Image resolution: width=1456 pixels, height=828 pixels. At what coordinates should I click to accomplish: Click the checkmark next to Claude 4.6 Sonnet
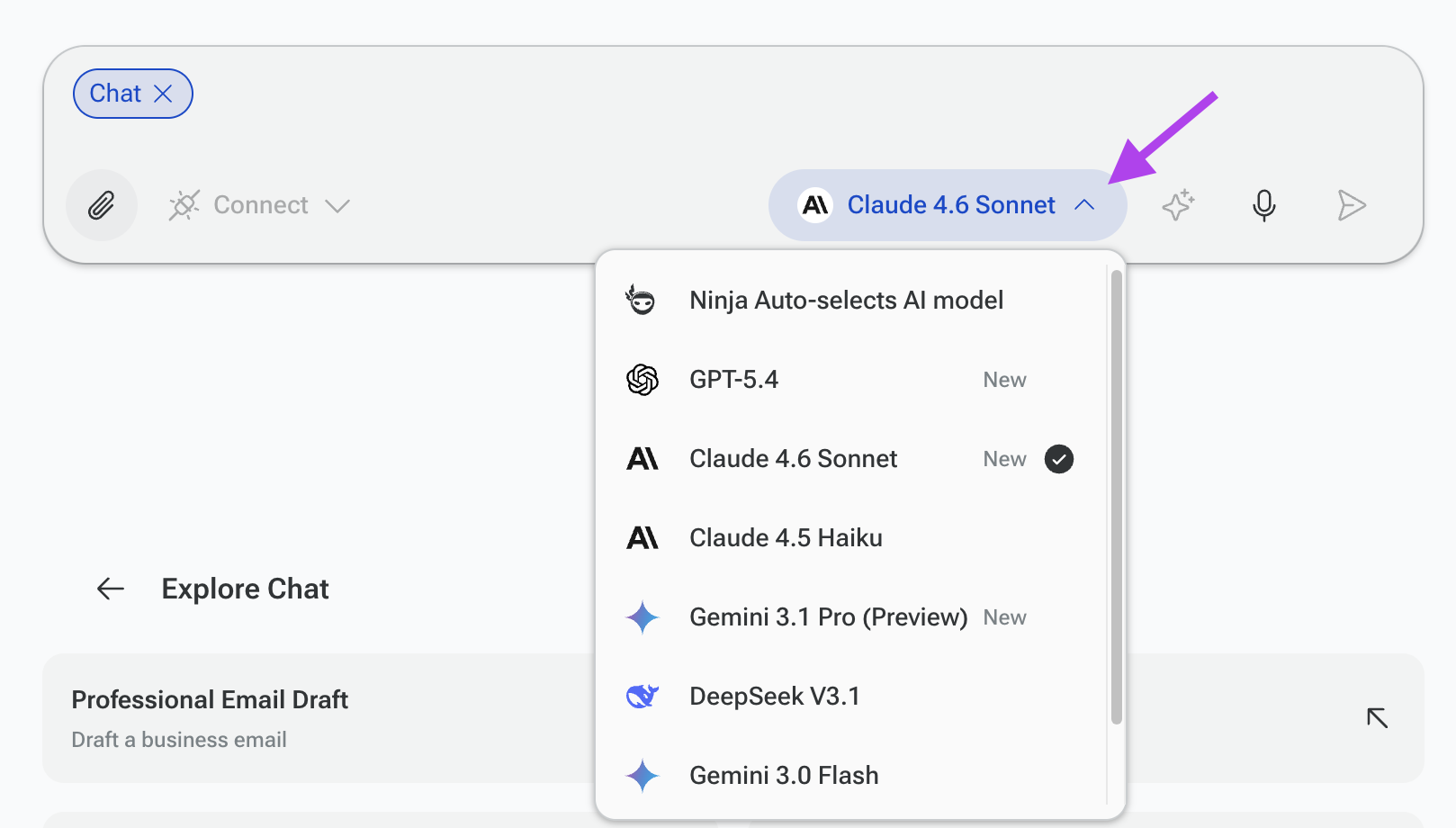click(x=1059, y=459)
